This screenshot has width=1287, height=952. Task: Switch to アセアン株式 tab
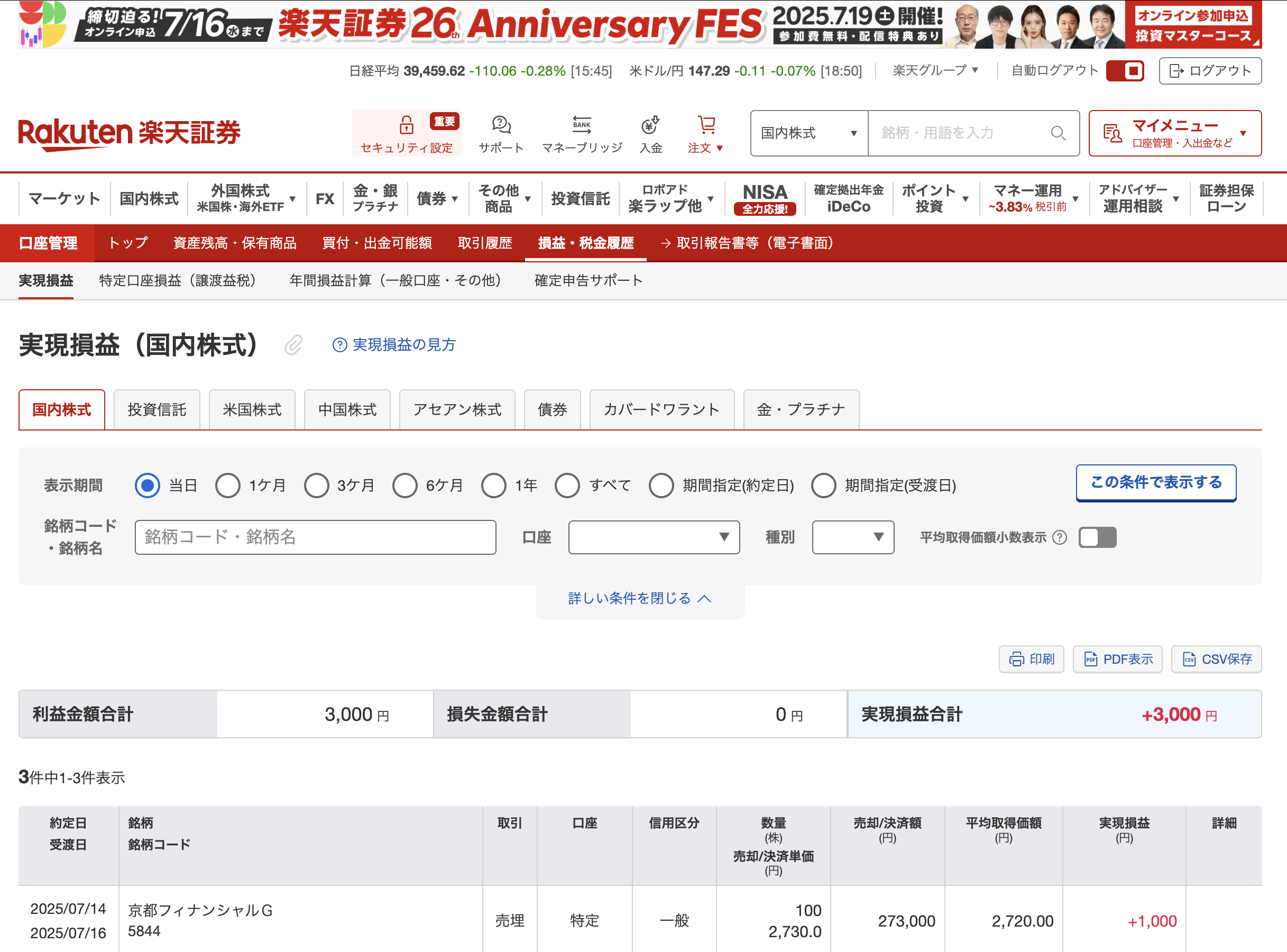(x=457, y=410)
